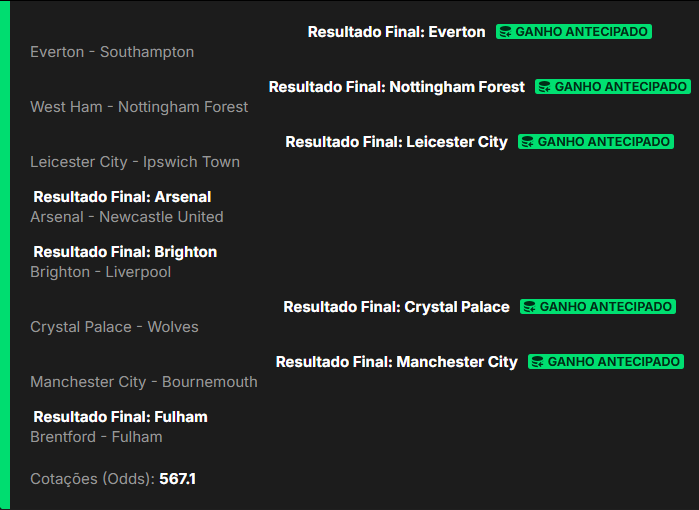Click the coin icon beside Everton's early payout badge

506,32
